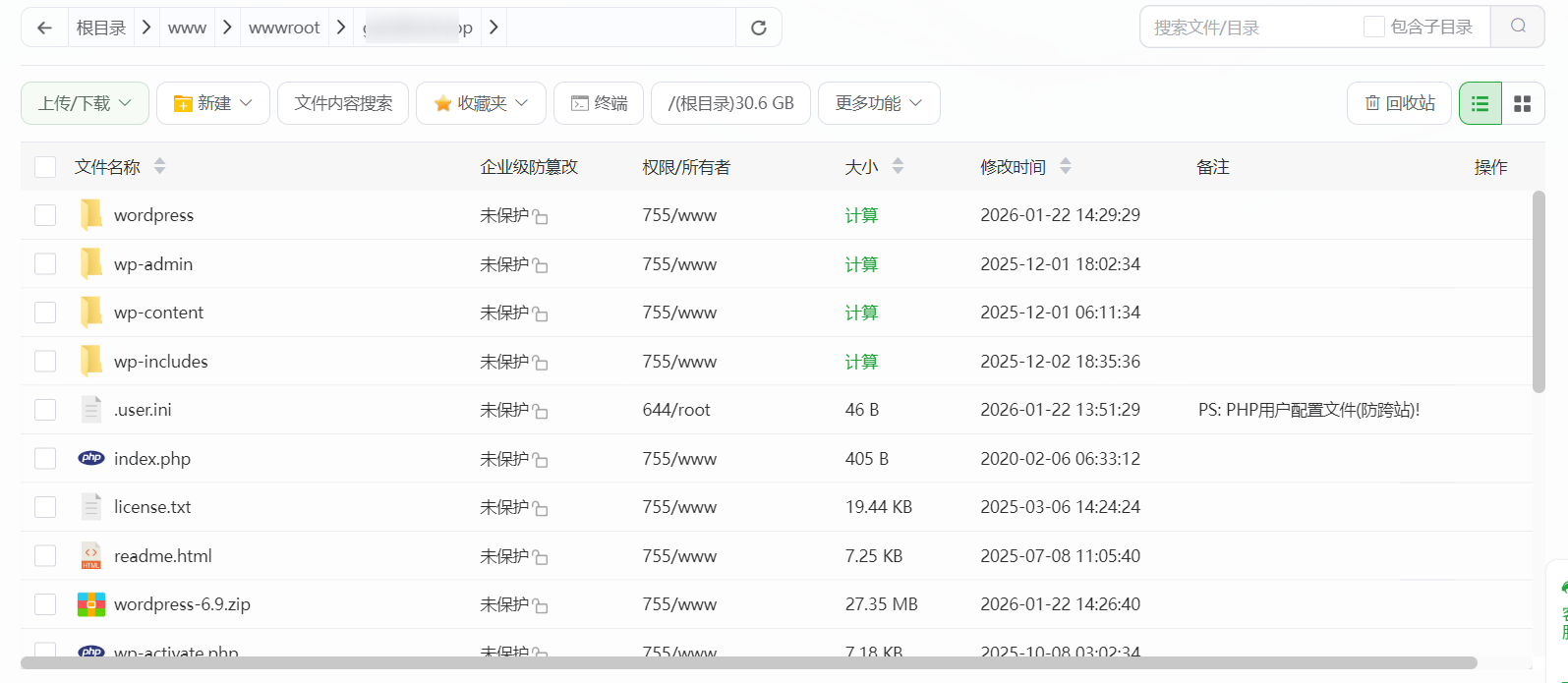This screenshot has height=683, width=1568.
Task: Calculate size of wp-content folder
Action: (861, 313)
